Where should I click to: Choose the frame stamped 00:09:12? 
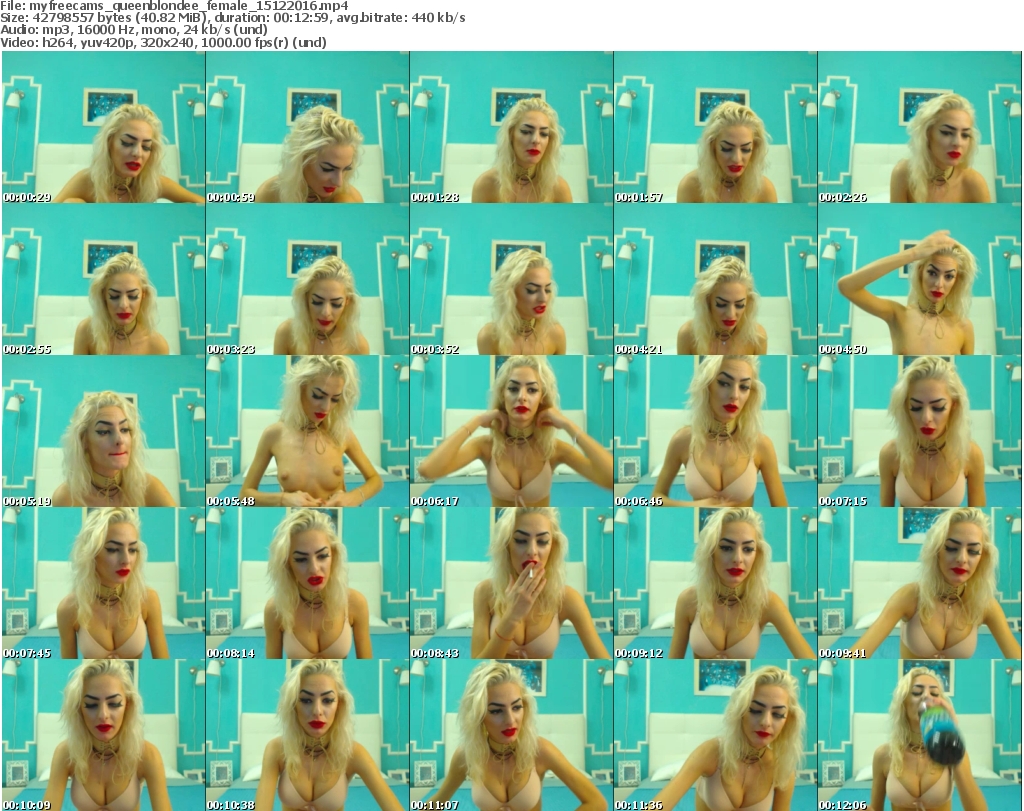tap(715, 583)
